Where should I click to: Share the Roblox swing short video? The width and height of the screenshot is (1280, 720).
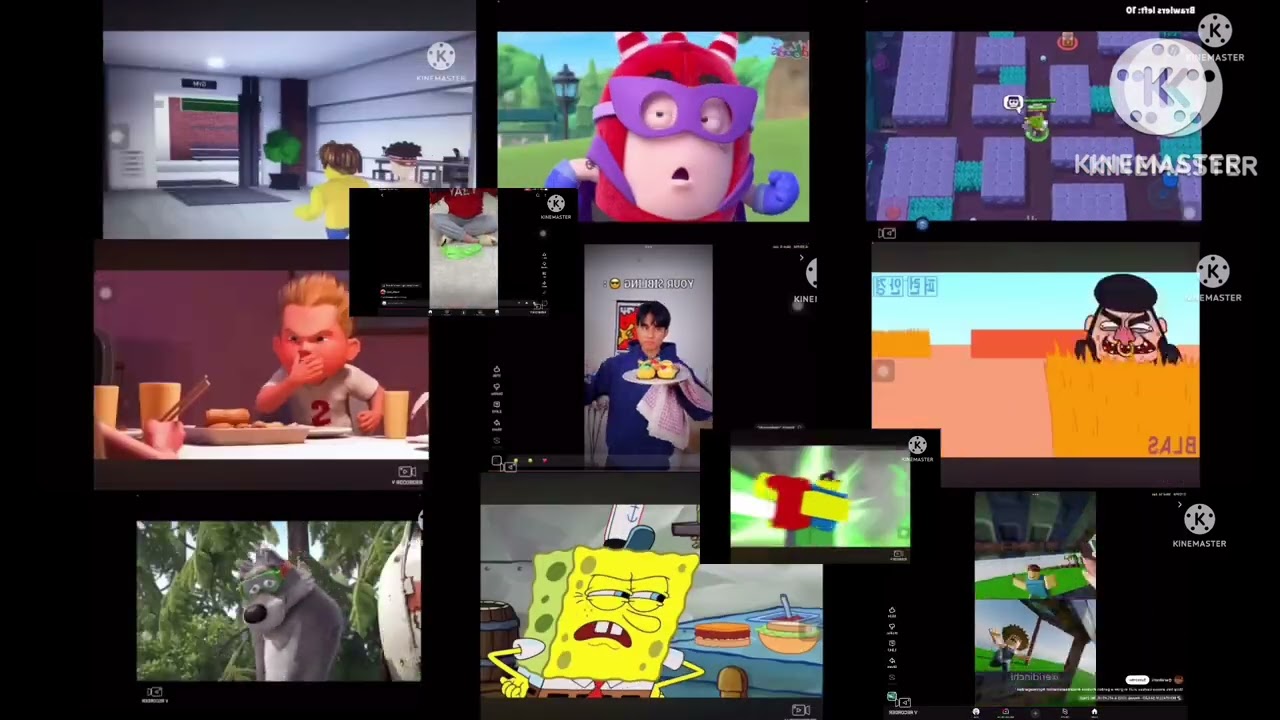tap(892, 662)
